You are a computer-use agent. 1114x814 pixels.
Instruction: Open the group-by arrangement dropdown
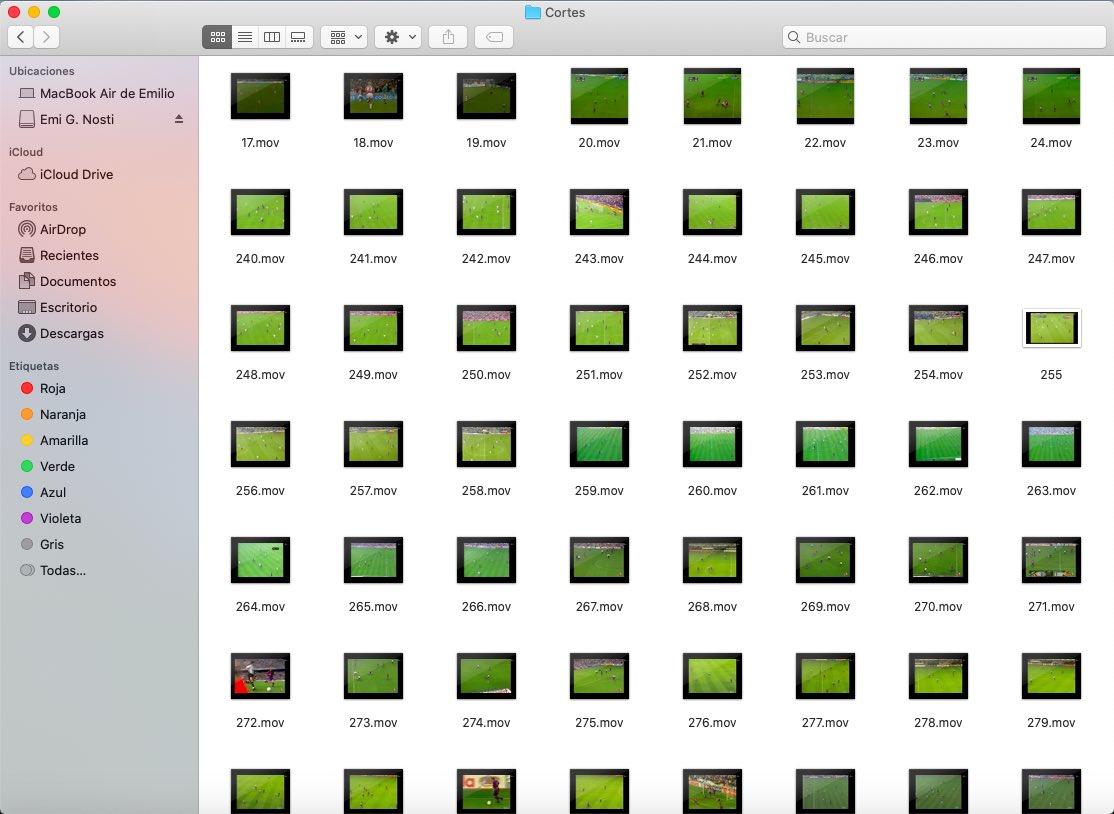(x=344, y=37)
